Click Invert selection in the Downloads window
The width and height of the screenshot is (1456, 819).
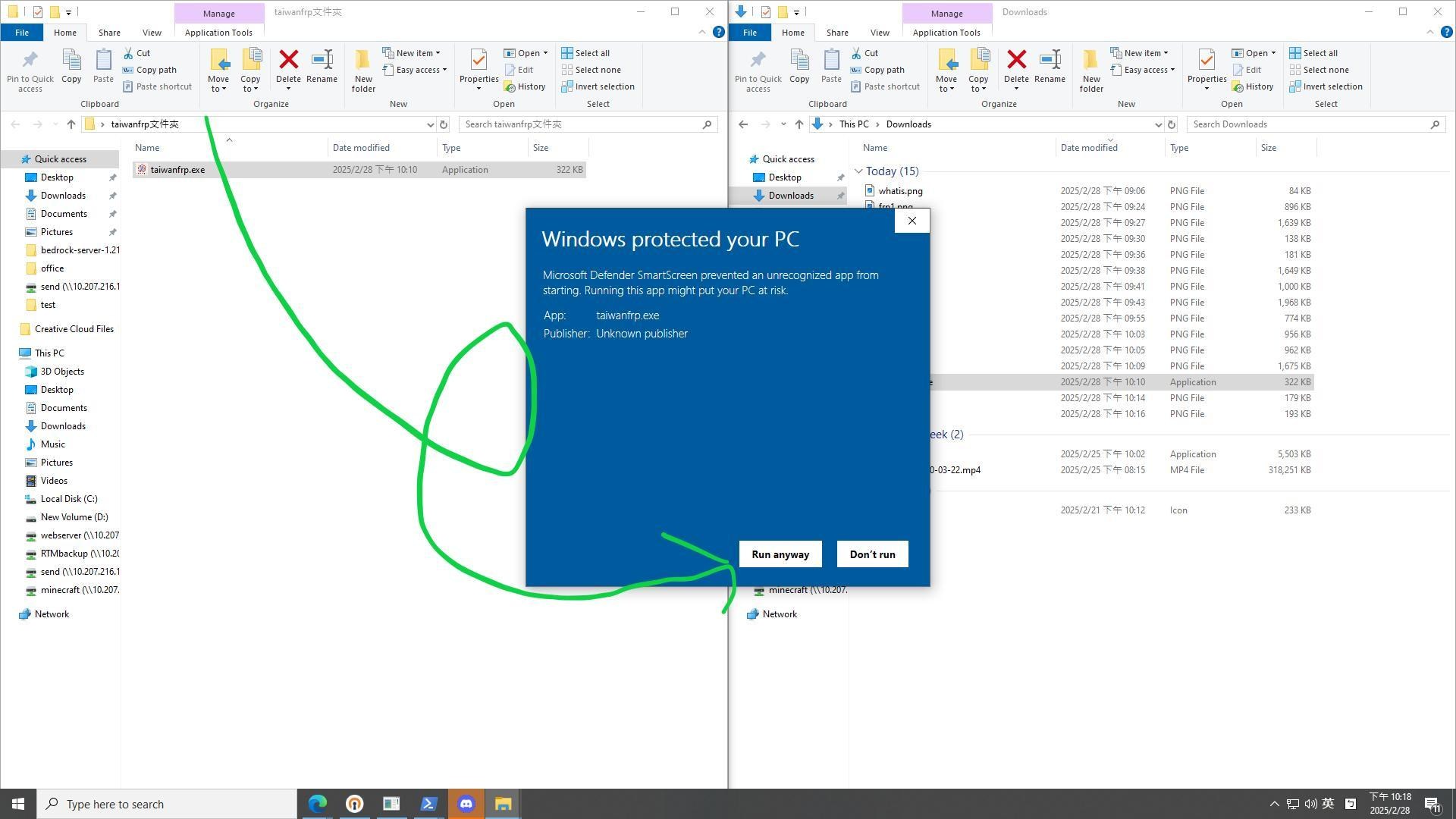tap(1326, 86)
